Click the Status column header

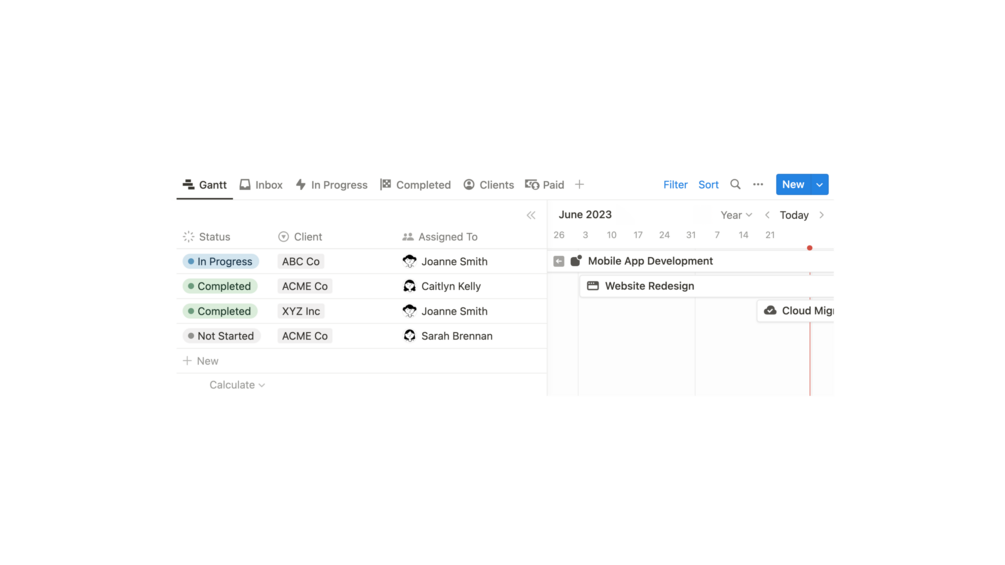[206, 237]
